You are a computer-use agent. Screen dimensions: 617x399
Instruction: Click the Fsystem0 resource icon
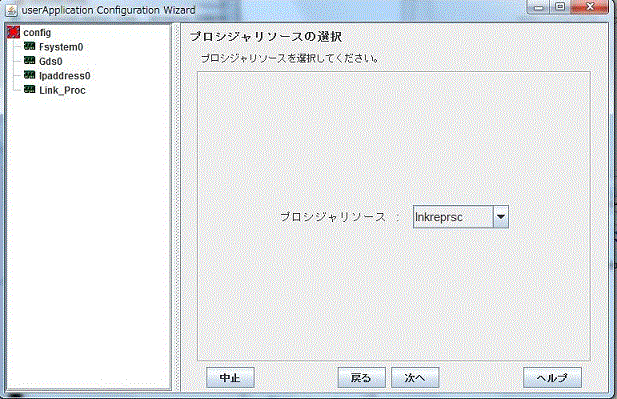30,46
